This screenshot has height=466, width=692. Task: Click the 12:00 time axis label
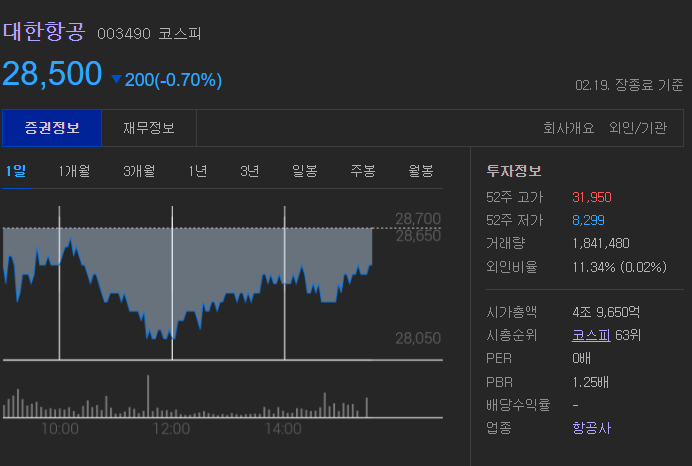click(171, 428)
